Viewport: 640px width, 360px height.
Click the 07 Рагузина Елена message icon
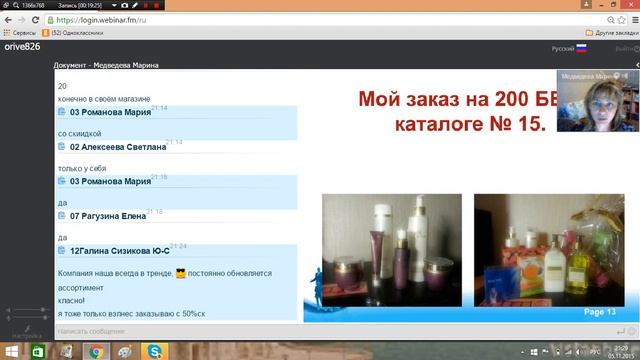click(x=62, y=215)
